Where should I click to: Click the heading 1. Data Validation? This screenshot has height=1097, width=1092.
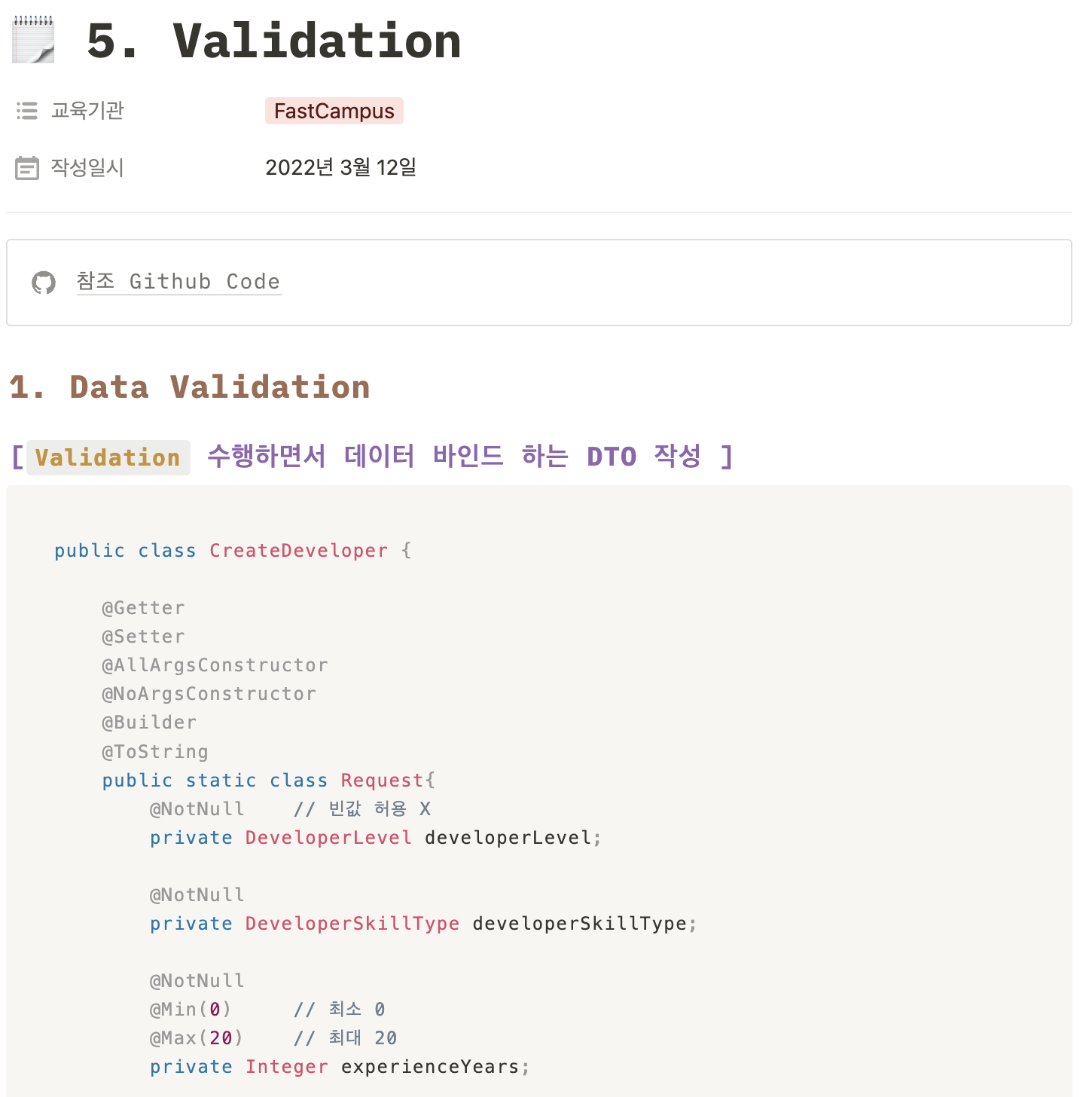tap(190, 387)
